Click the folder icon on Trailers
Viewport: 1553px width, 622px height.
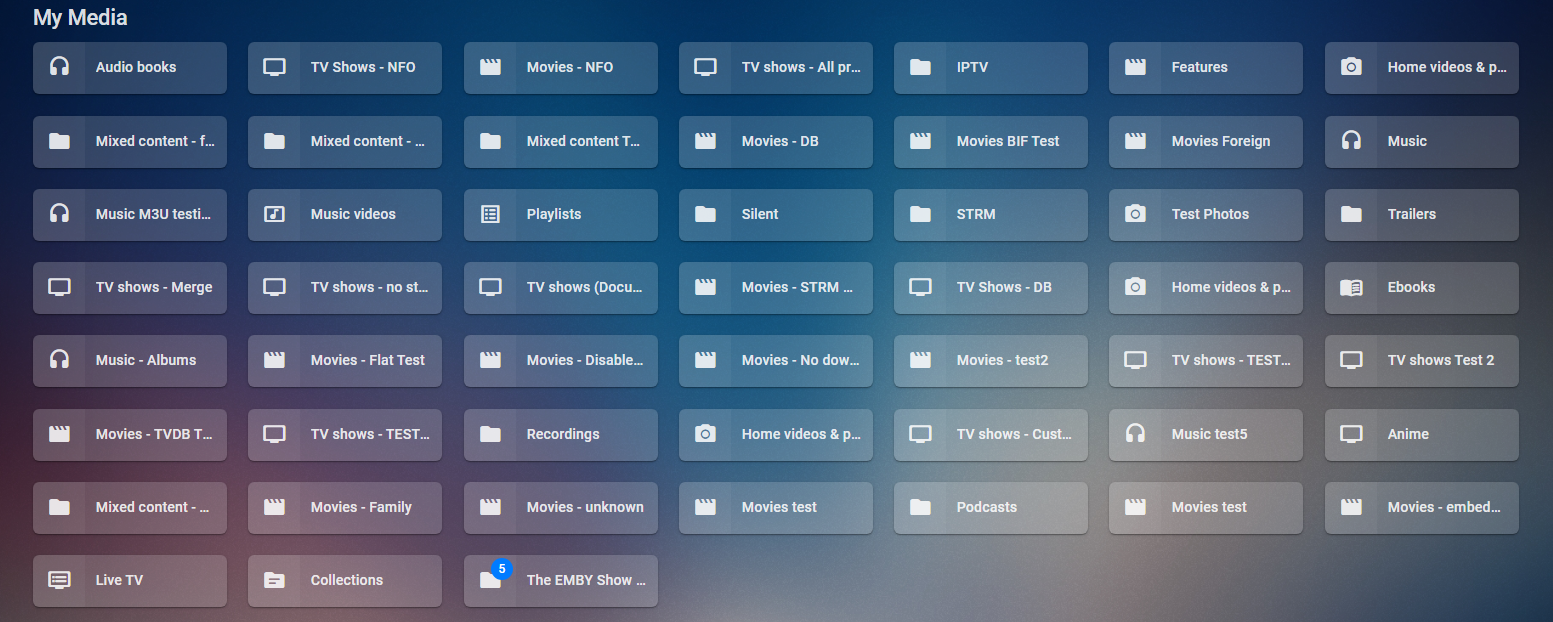pyautogui.click(x=1351, y=214)
